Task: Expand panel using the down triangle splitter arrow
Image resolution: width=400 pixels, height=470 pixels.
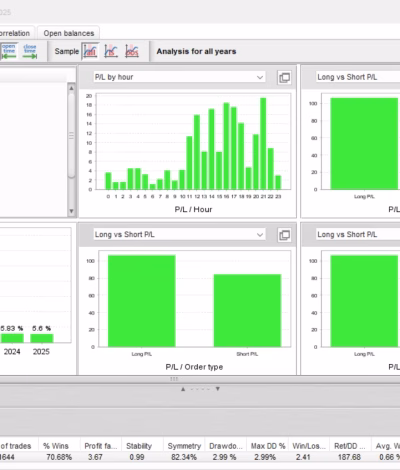Action: click(x=218, y=389)
